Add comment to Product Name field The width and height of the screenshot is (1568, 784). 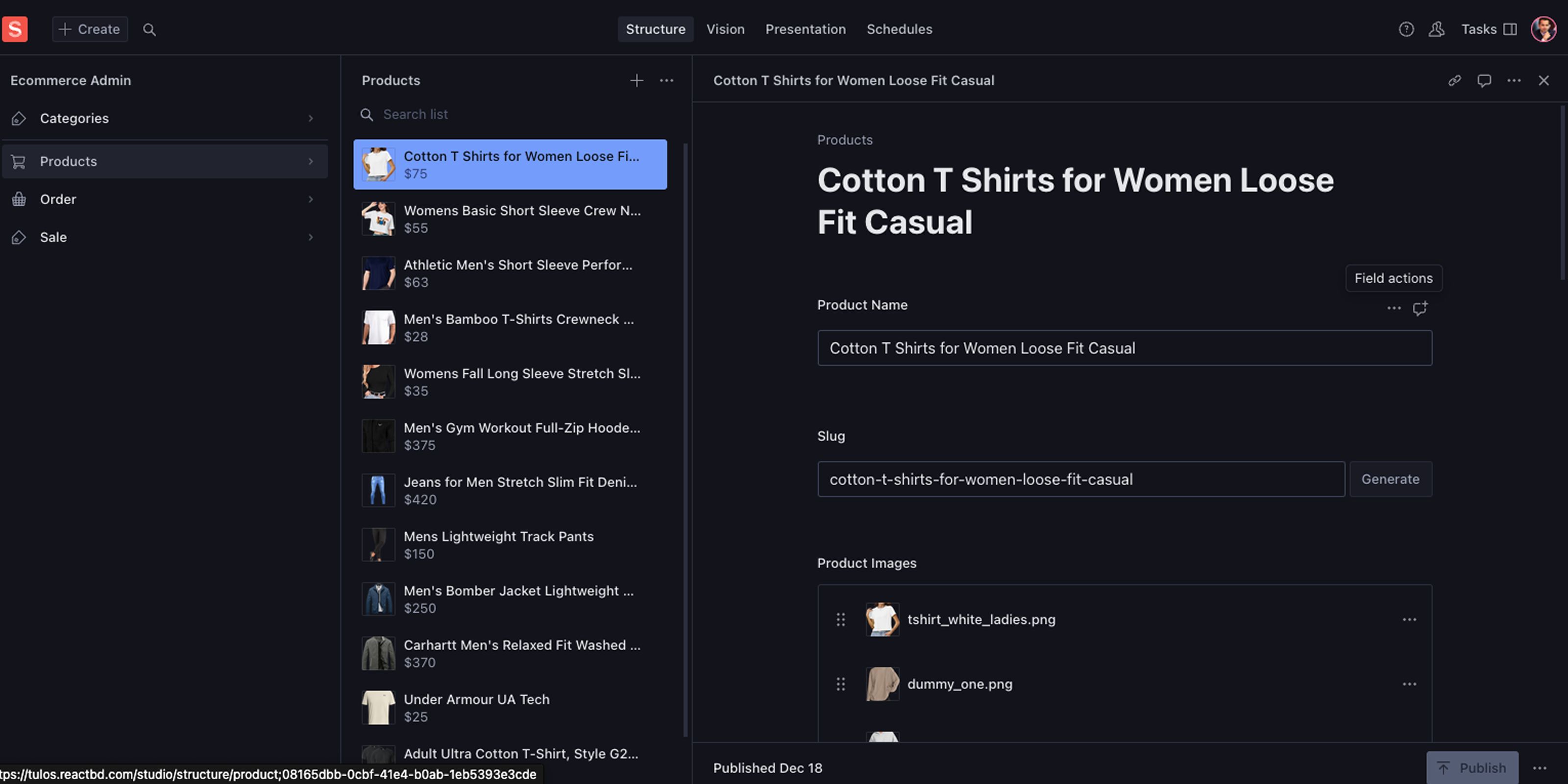[x=1420, y=309]
